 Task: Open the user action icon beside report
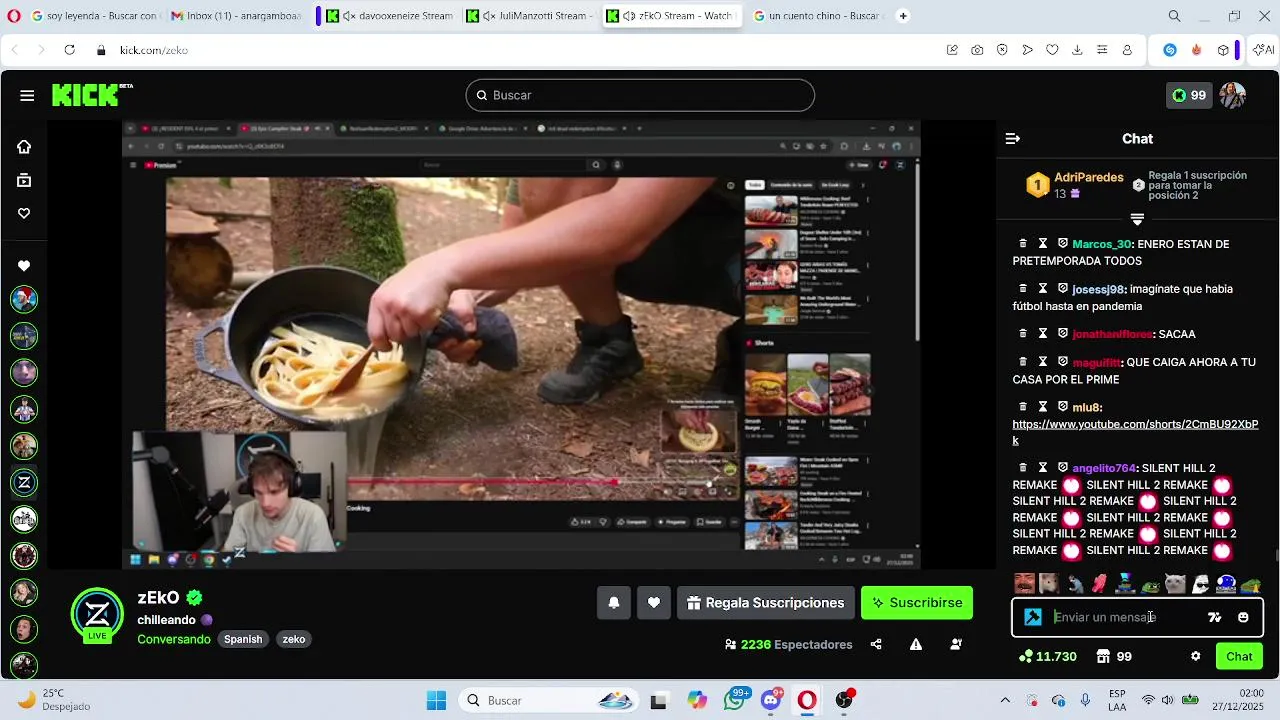pos(956,645)
